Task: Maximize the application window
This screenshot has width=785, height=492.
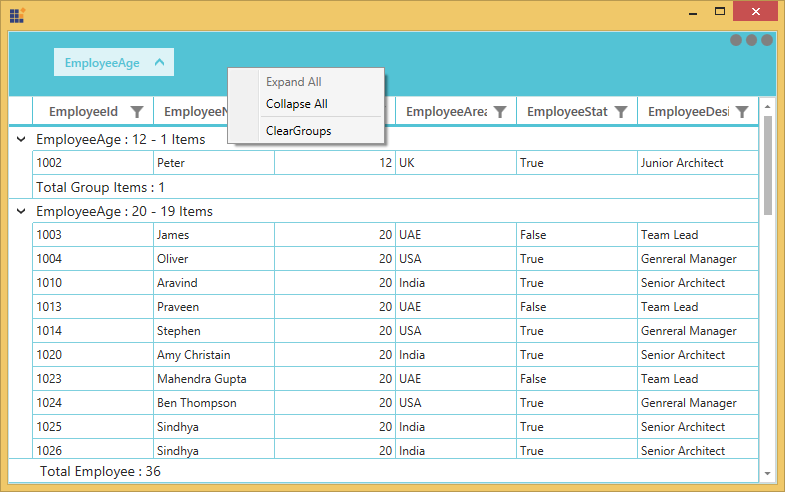Action: click(x=720, y=12)
